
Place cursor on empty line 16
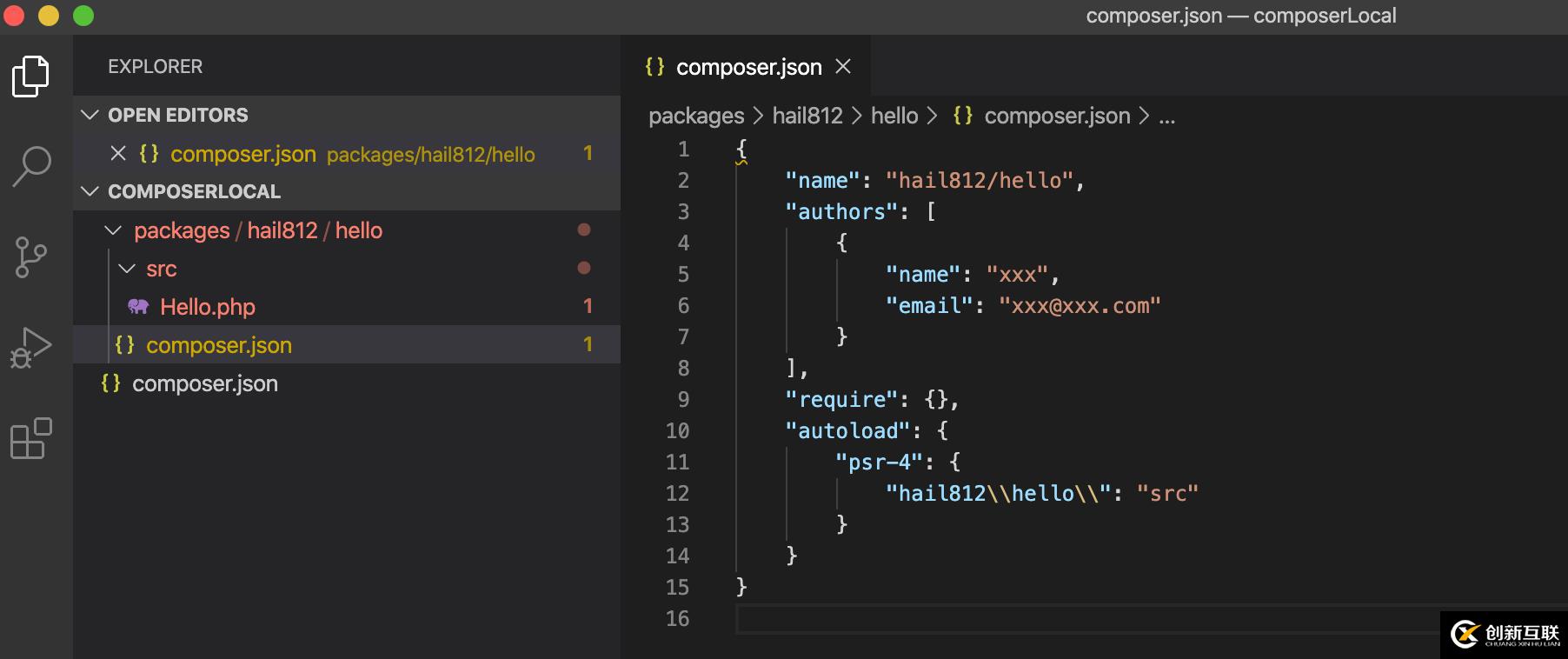(956, 619)
